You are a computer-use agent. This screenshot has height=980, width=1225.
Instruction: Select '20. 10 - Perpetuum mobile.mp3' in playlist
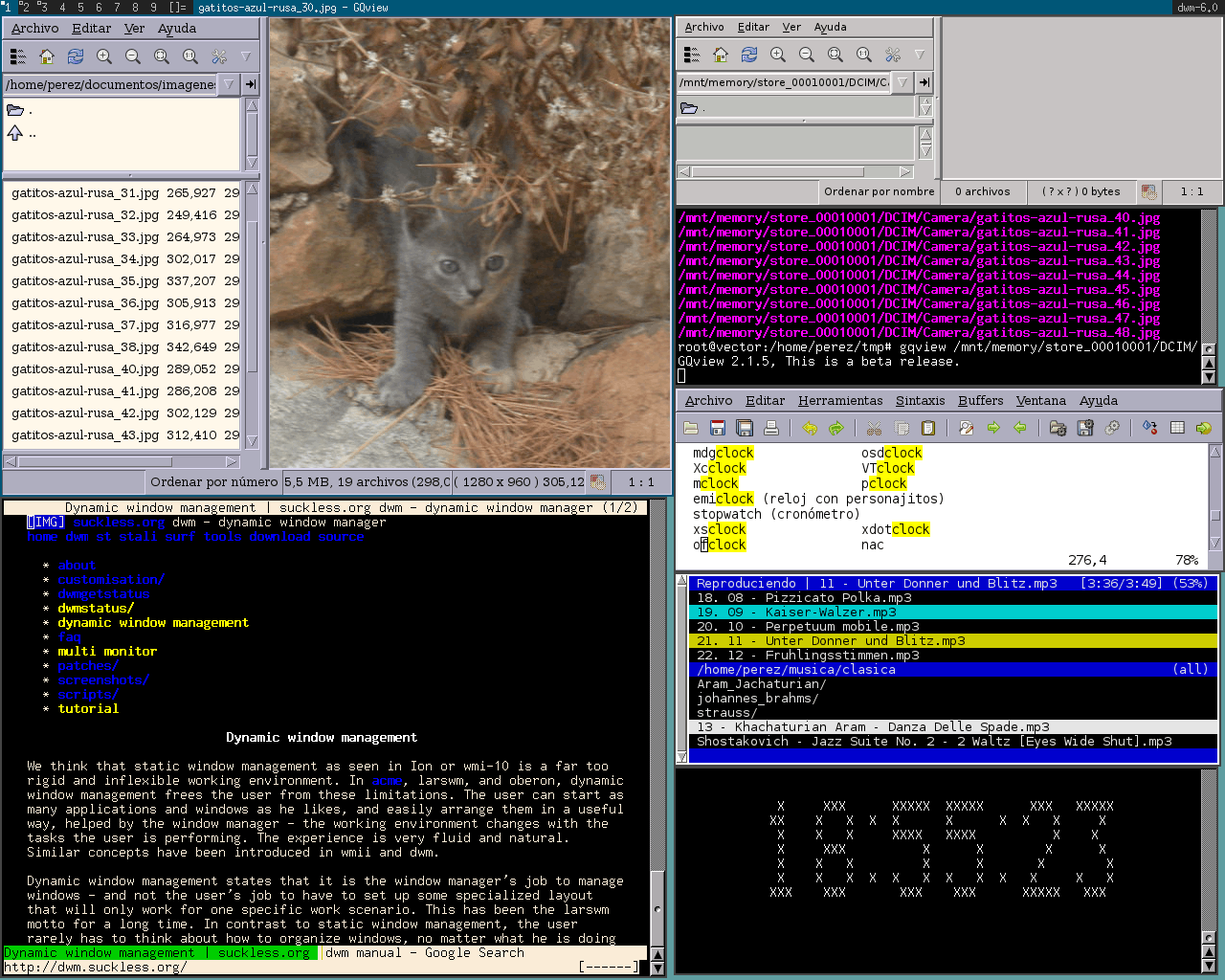click(953, 627)
